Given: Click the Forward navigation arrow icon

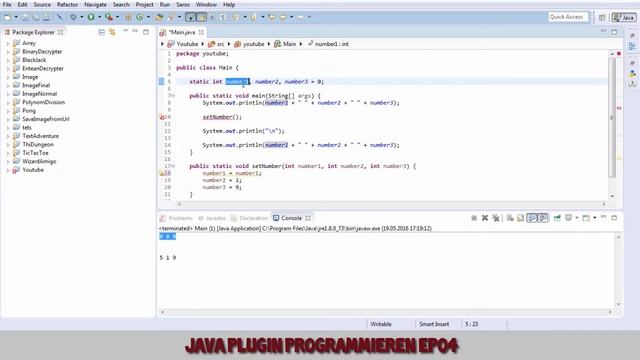Looking at the screenshot, I should [300, 17].
